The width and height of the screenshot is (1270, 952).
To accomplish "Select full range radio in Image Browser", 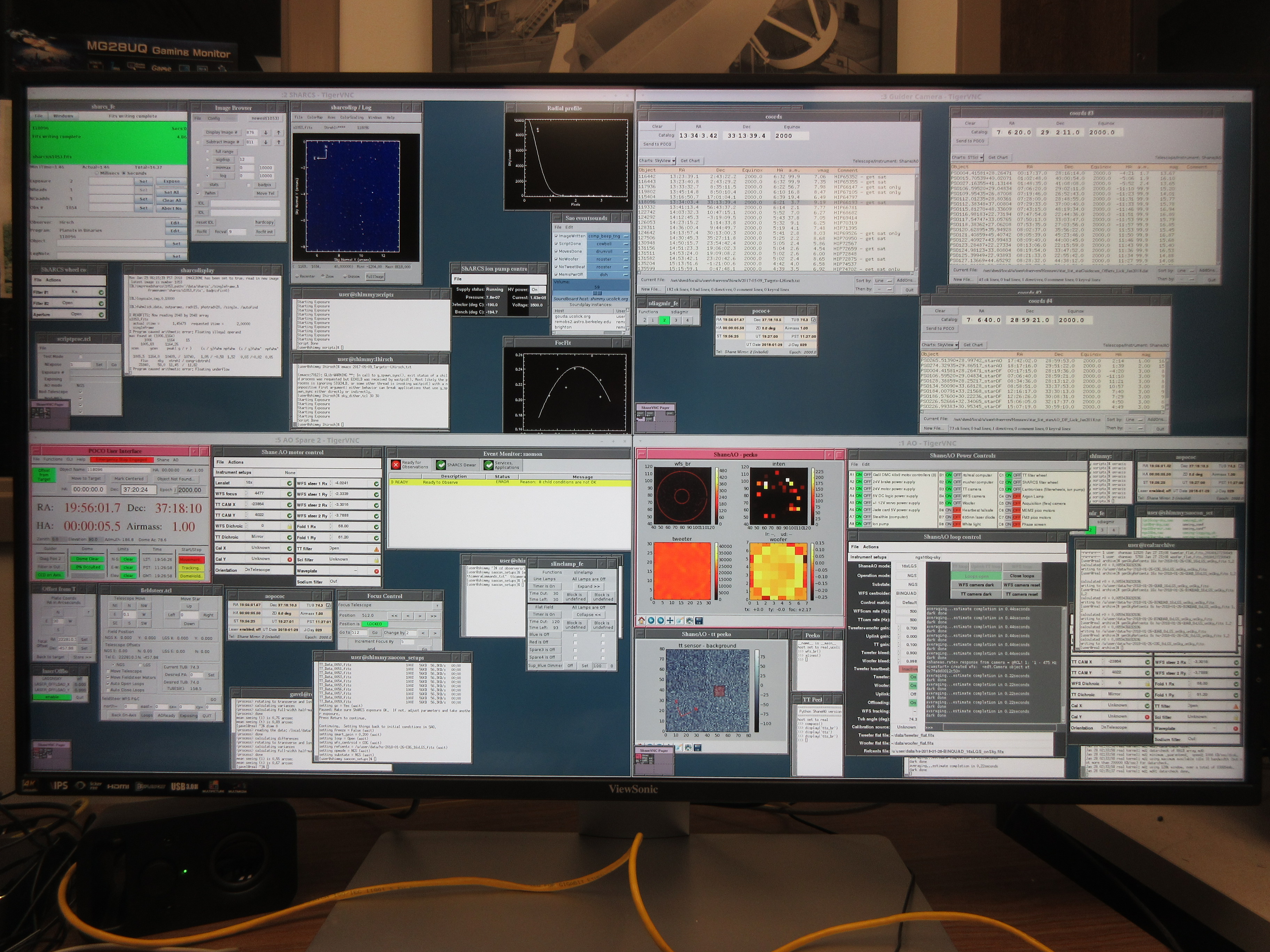I will (208, 151).
